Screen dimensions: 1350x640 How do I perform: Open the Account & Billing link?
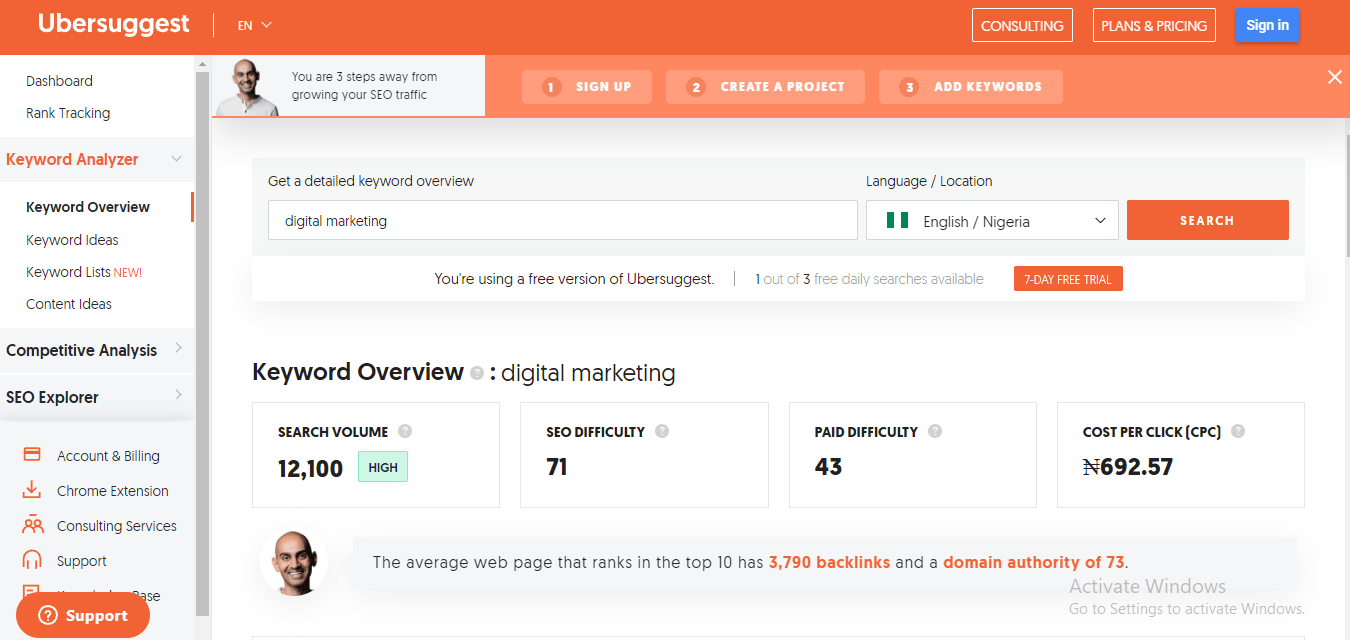(x=108, y=456)
